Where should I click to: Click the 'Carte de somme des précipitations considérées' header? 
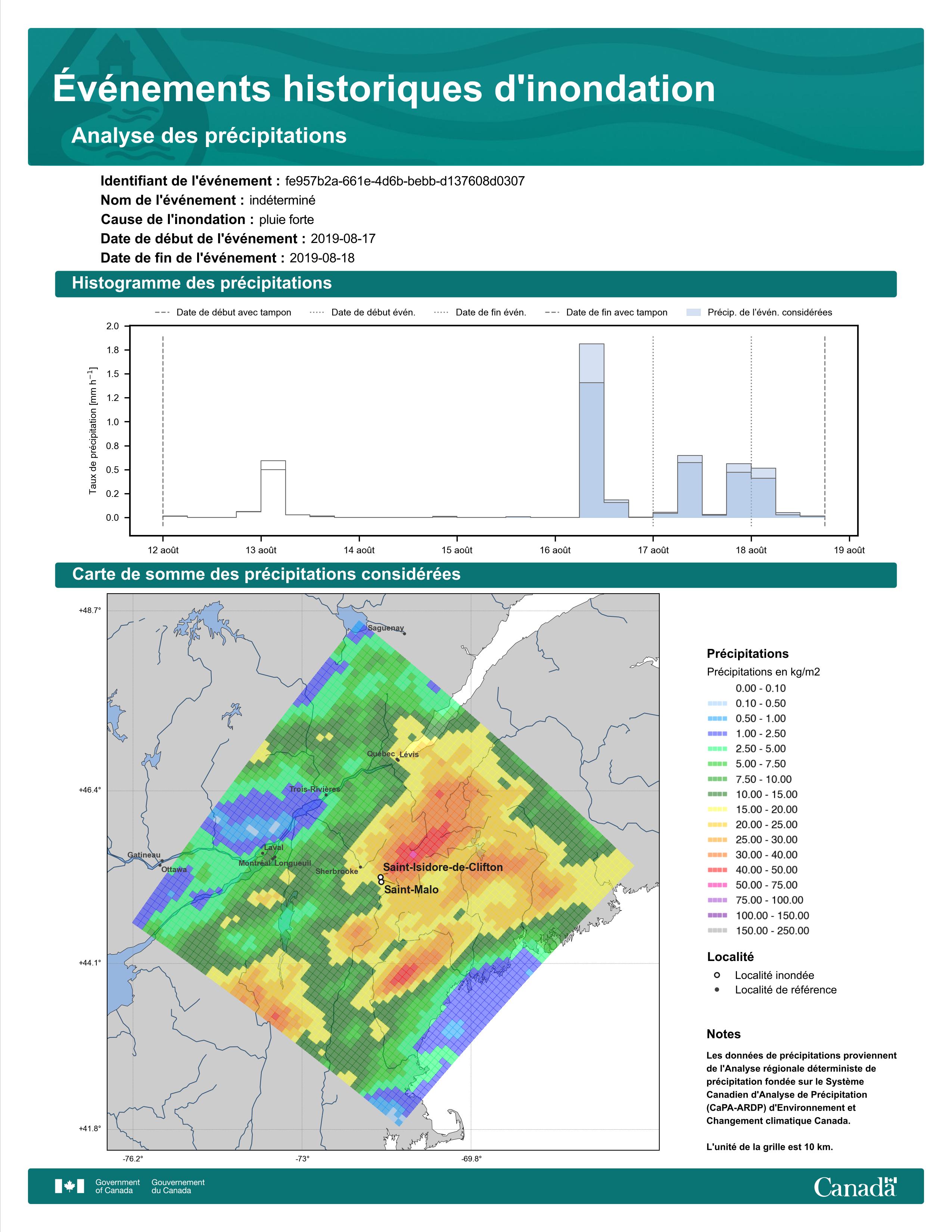[x=266, y=574]
